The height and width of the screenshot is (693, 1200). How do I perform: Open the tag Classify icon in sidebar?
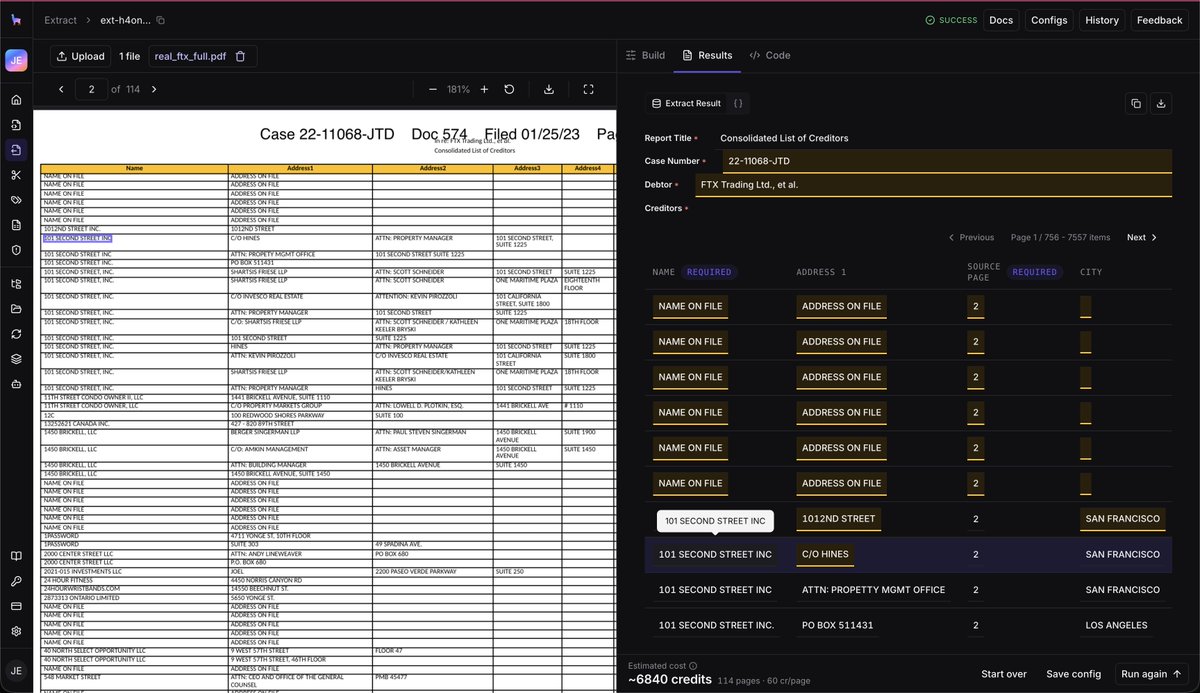click(16, 200)
